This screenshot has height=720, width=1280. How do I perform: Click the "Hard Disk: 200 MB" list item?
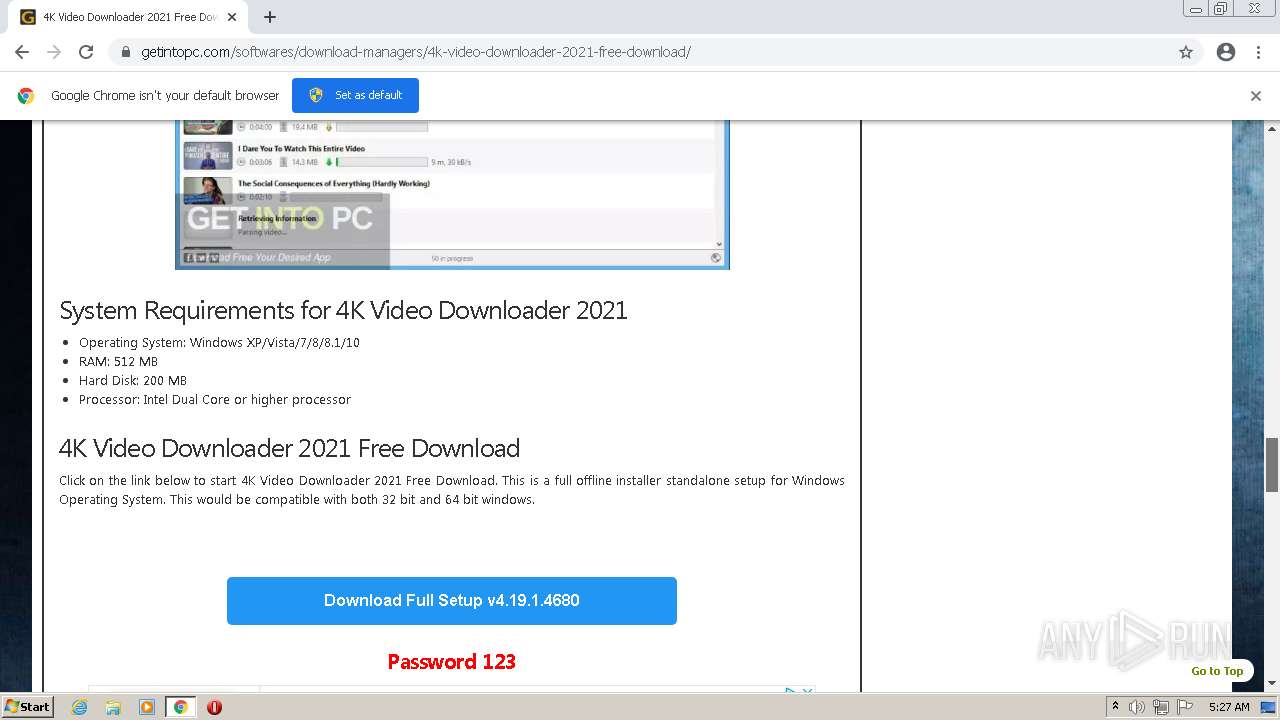pyautogui.click(x=133, y=381)
